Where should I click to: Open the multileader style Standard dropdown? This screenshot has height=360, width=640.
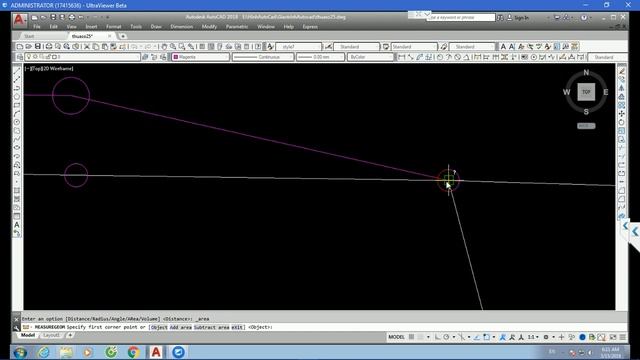click(472, 47)
